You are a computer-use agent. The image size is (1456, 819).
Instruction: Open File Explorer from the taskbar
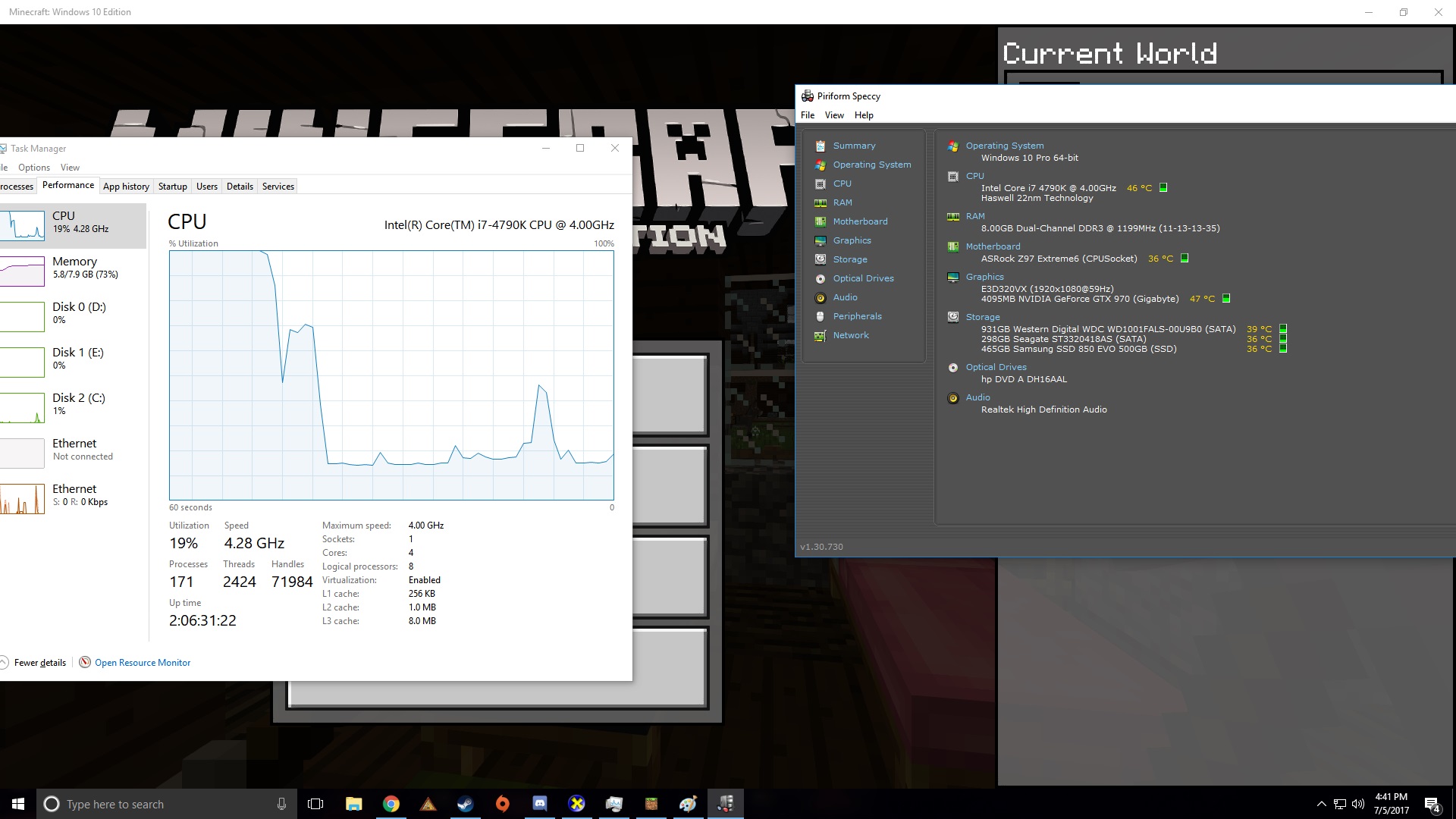tap(353, 804)
